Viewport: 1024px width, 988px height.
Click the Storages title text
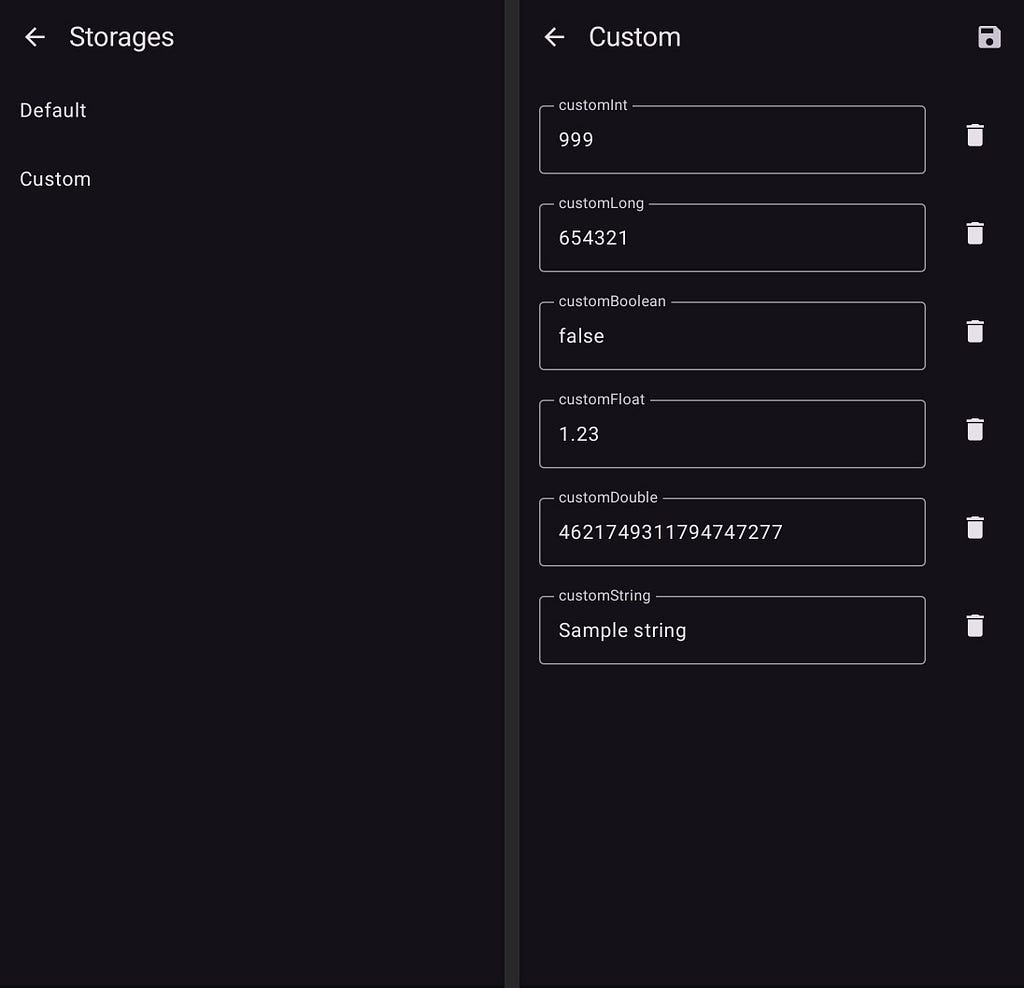coord(121,37)
